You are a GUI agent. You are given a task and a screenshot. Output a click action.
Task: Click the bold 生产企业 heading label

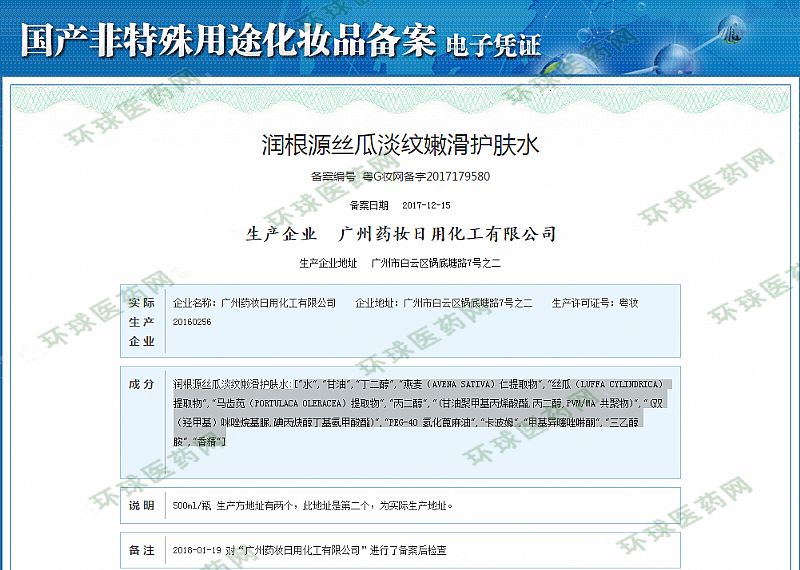(x=281, y=234)
